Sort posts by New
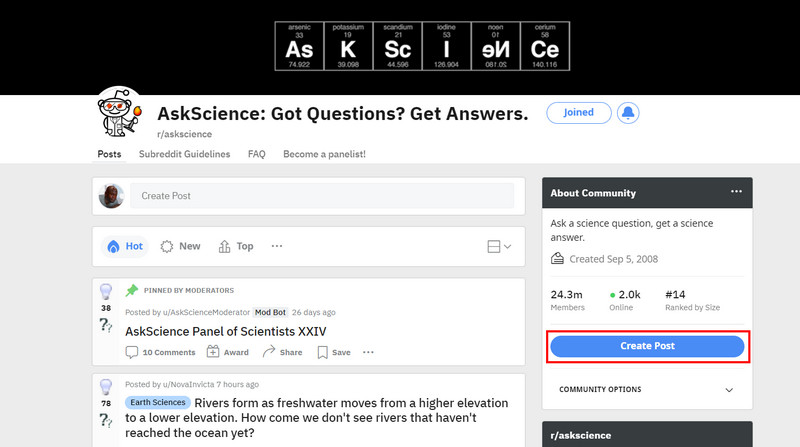The width and height of the screenshot is (800, 447). pos(181,246)
